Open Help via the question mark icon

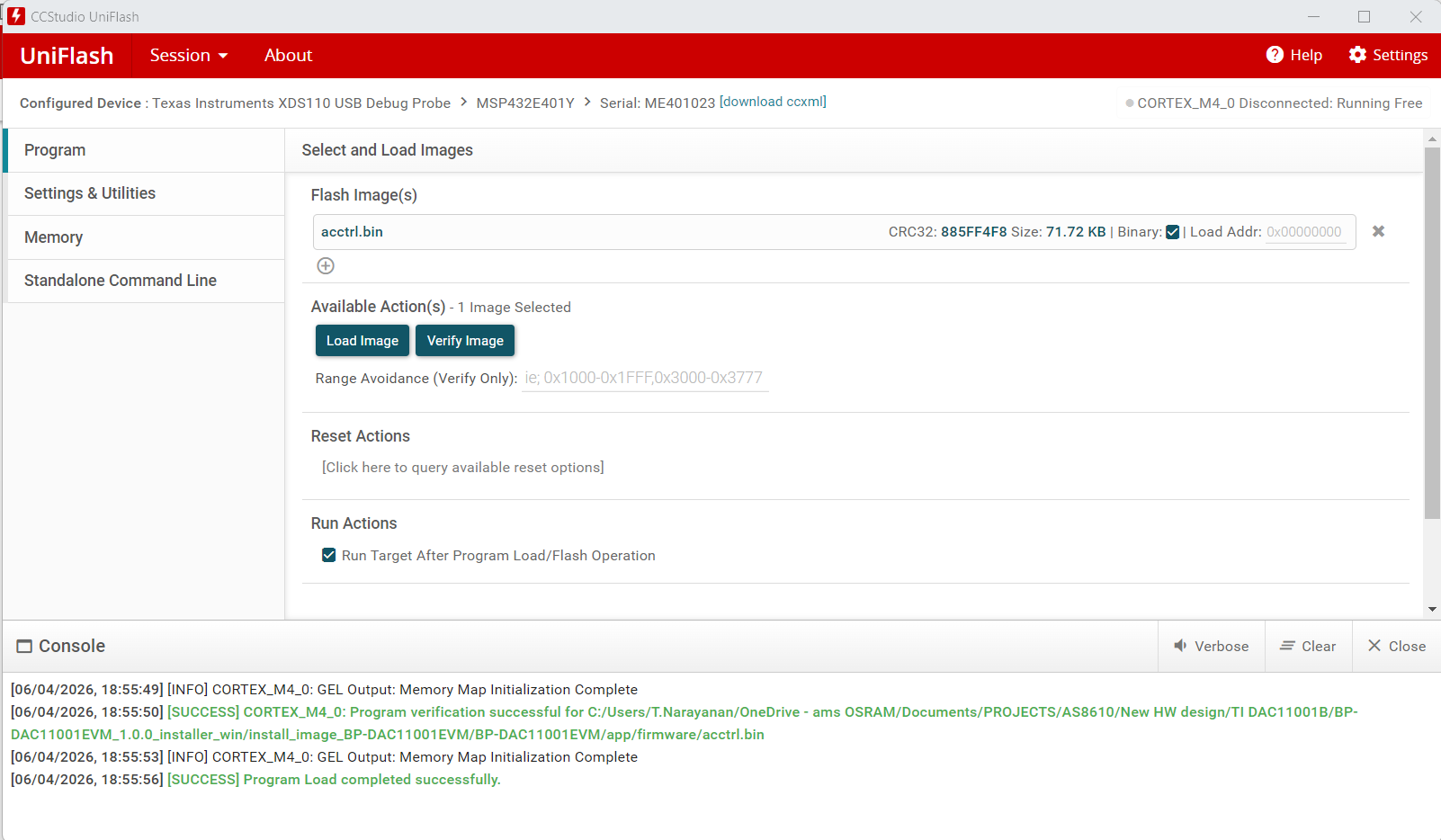point(1275,55)
